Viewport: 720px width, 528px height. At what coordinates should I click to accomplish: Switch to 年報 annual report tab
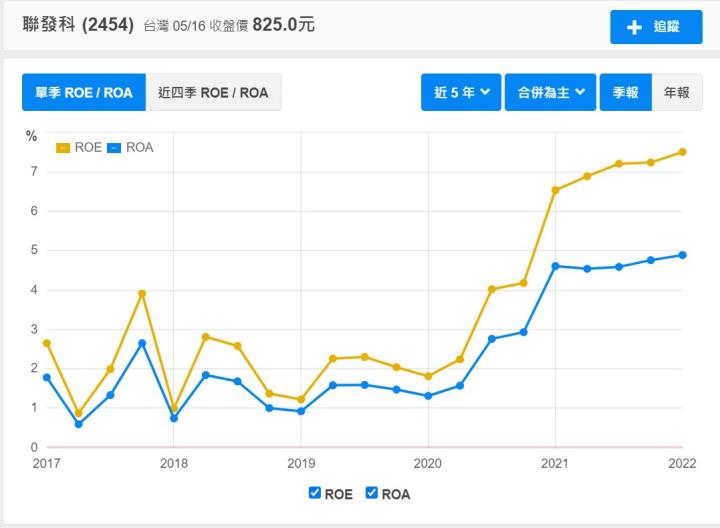[677, 92]
